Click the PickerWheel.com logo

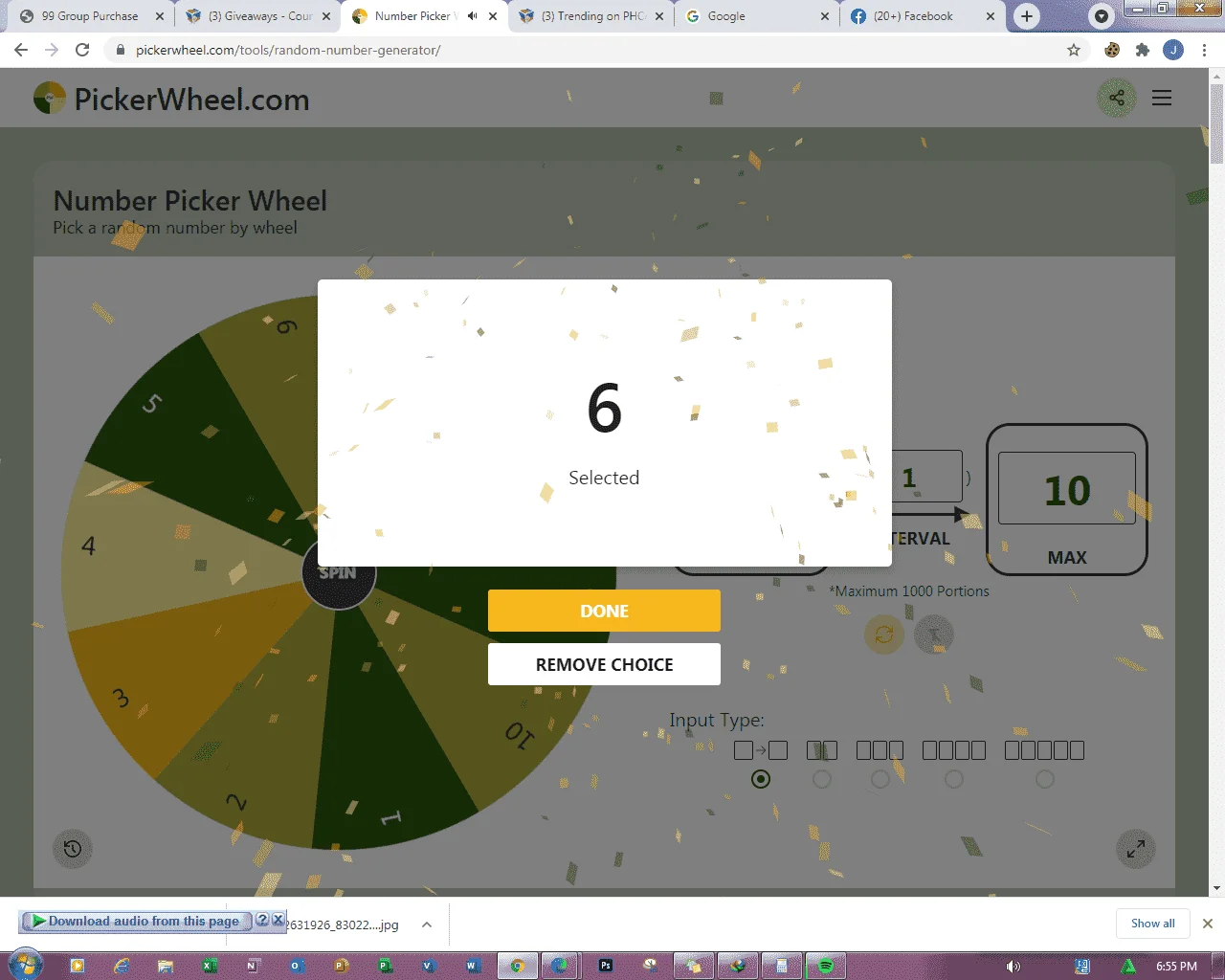point(171,99)
